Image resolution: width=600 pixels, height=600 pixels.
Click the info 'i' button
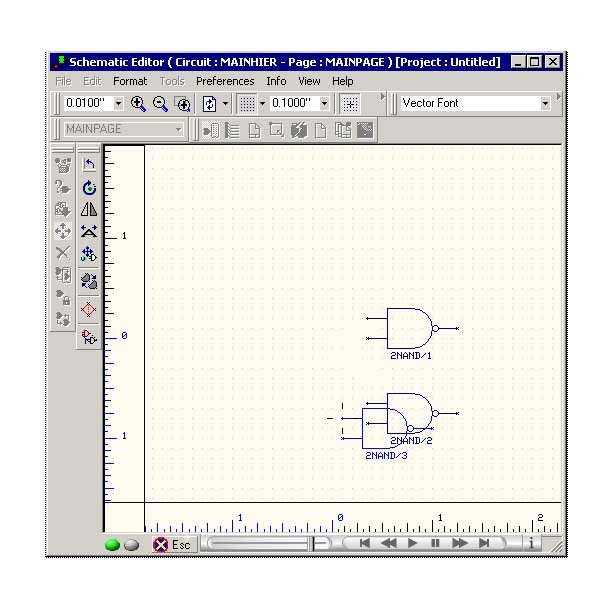[x=531, y=544]
